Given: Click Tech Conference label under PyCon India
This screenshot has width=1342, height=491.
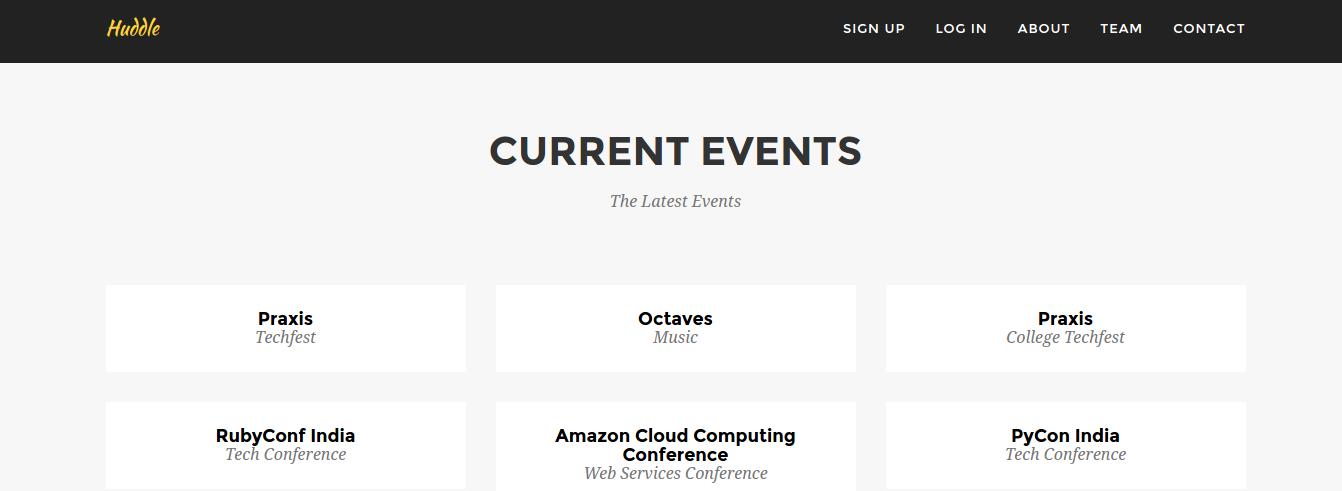Looking at the screenshot, I should [1065, 455].
